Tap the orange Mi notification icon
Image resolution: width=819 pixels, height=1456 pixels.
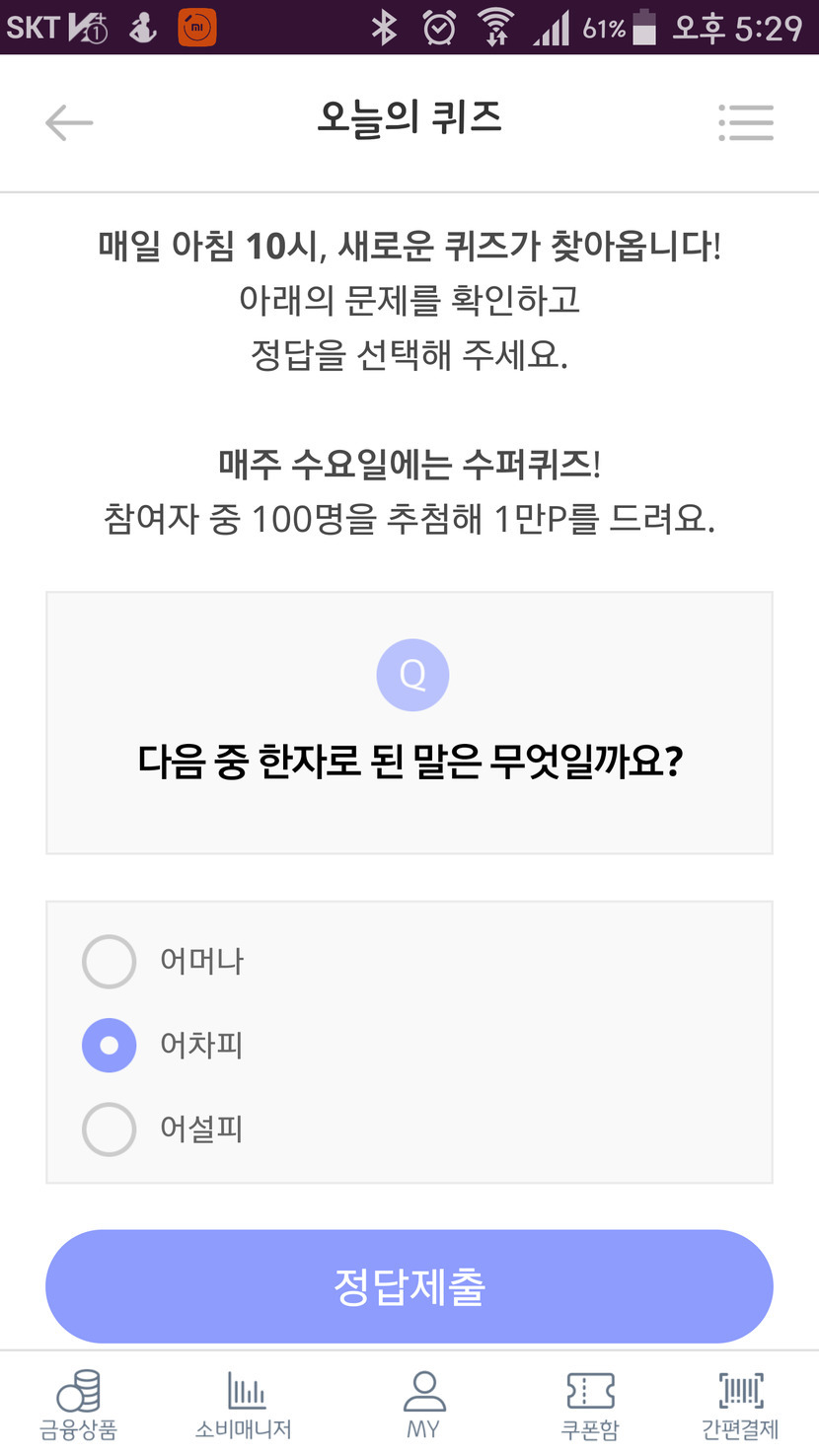(x=197, y=28)
